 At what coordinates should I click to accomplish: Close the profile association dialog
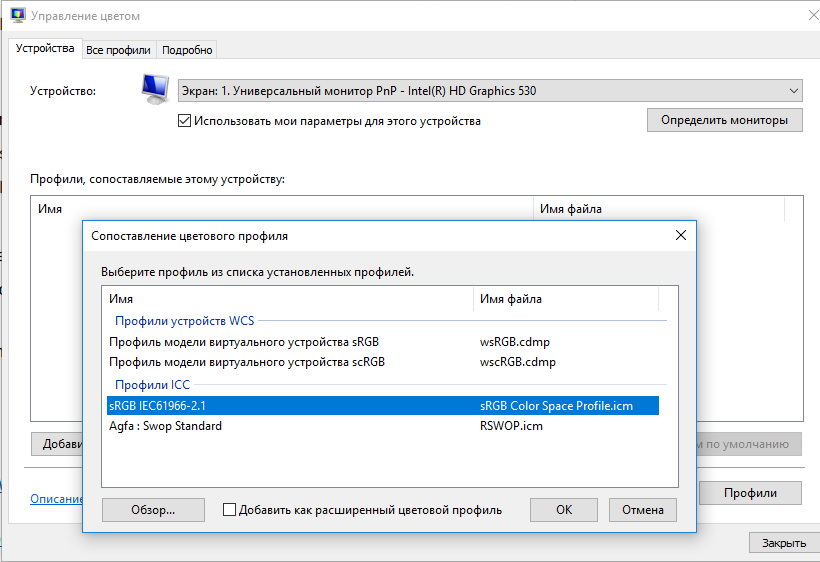tap(680, 235)
